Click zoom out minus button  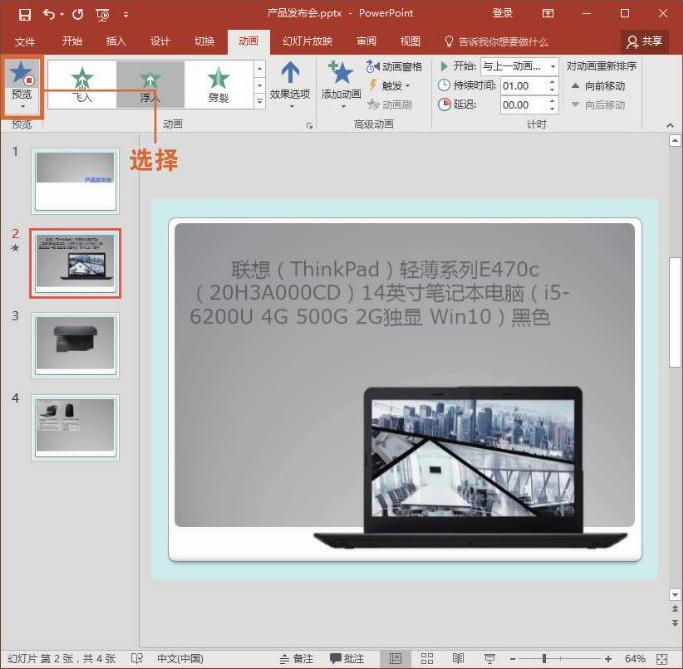click(513, 659)
